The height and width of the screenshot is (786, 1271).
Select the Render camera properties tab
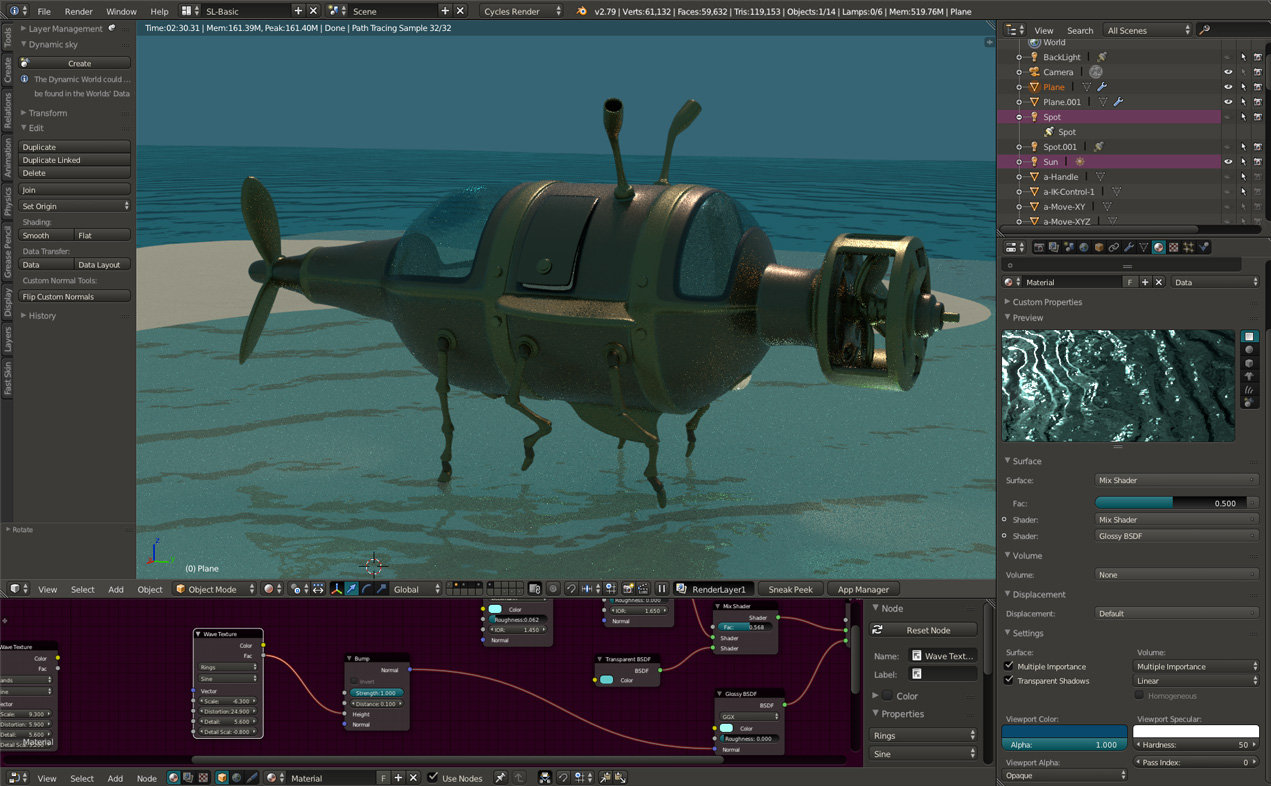click(1039, 247)
